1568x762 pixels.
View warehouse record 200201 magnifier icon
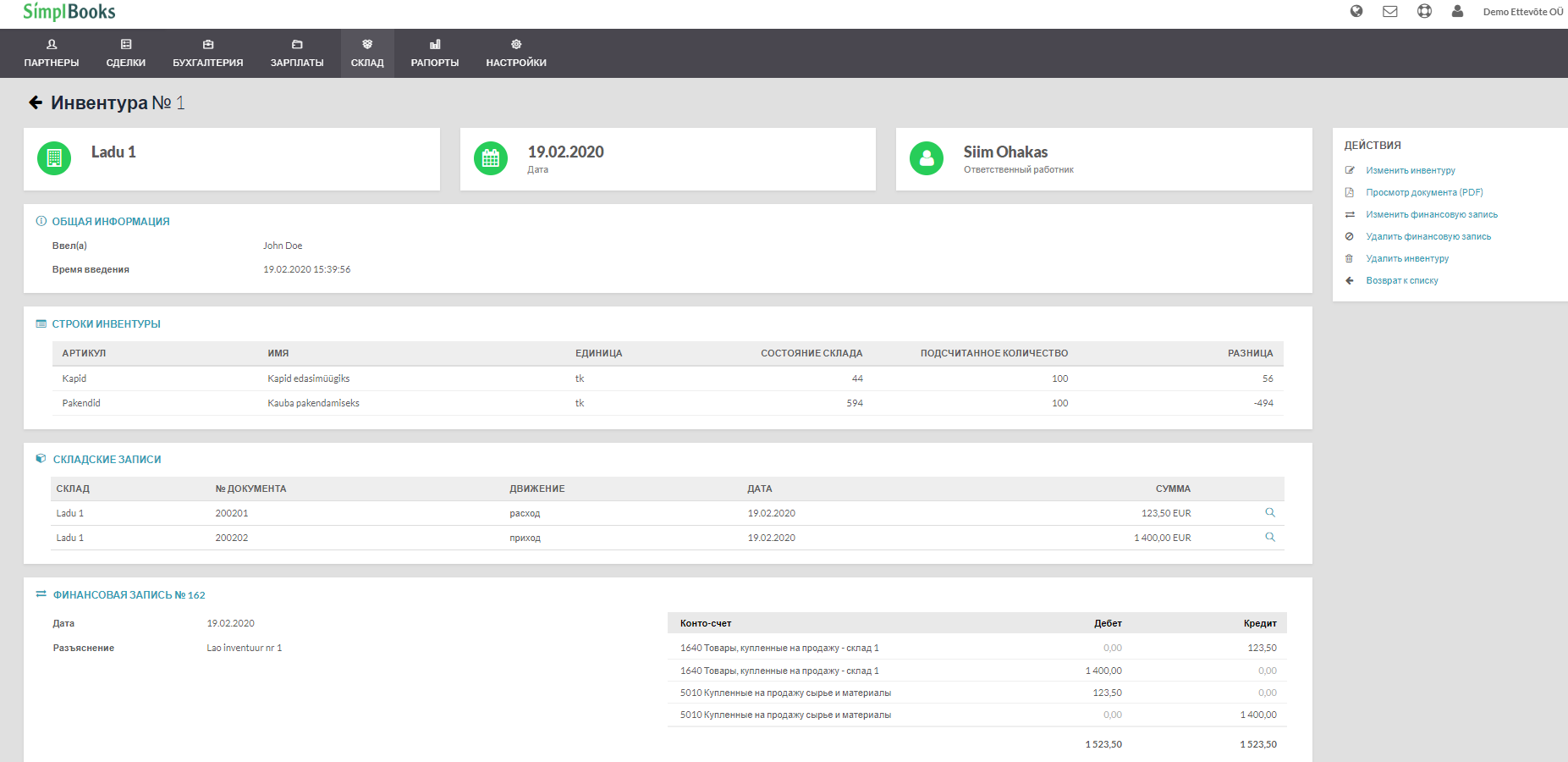tap(1270, 512)
